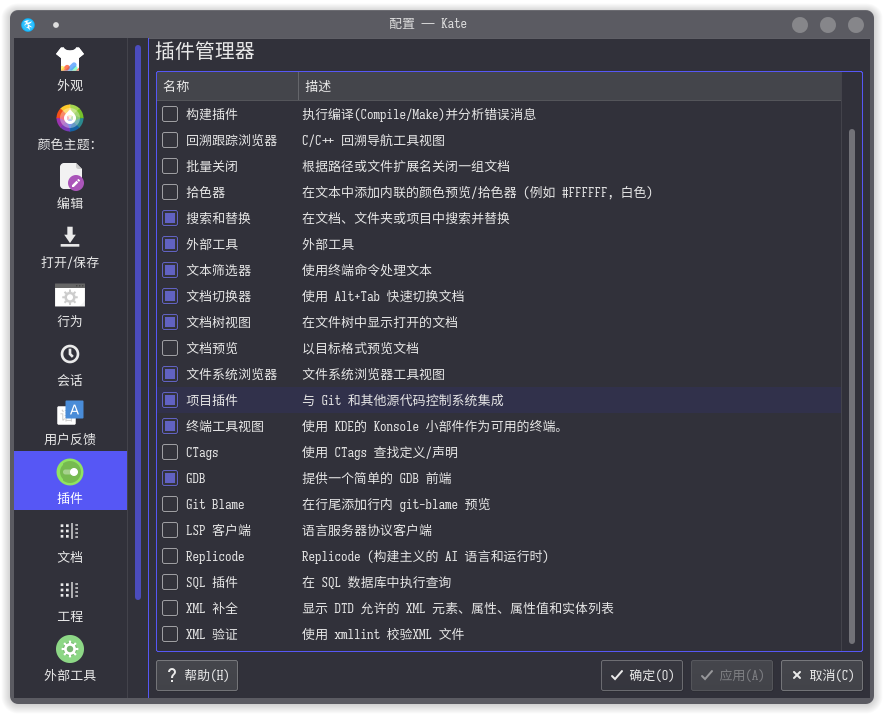Open the 工程 project page icon
The width and height of the screenshot is (884, 714).
tap(70, 590)
